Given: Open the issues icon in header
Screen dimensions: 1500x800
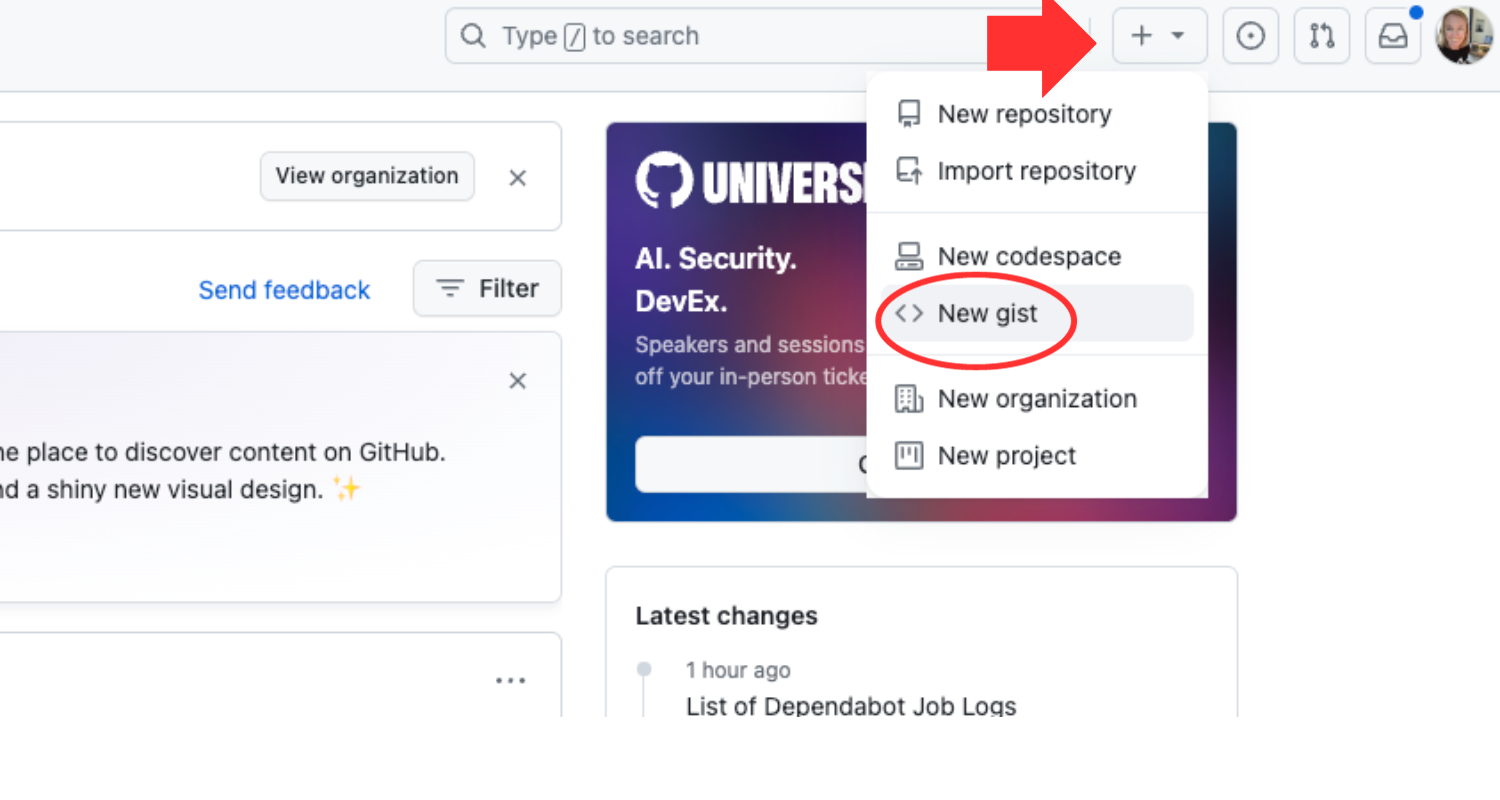Looking at the screenshot, I should point(1250,36).
